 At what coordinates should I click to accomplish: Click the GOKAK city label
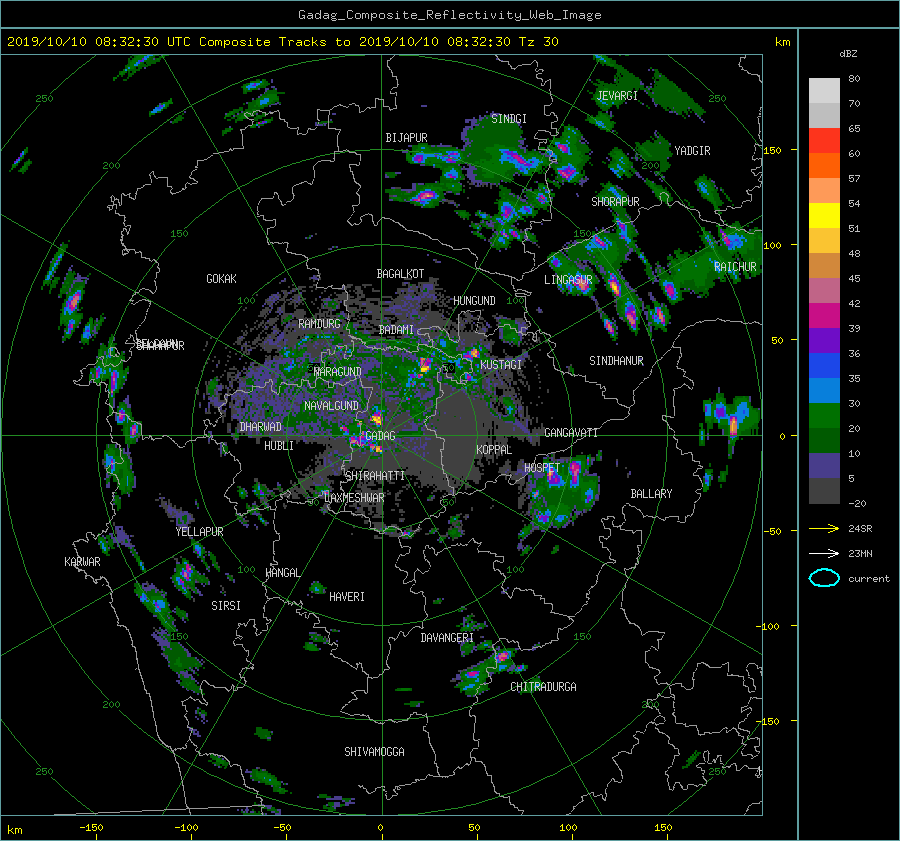click(x=222, y=279)
